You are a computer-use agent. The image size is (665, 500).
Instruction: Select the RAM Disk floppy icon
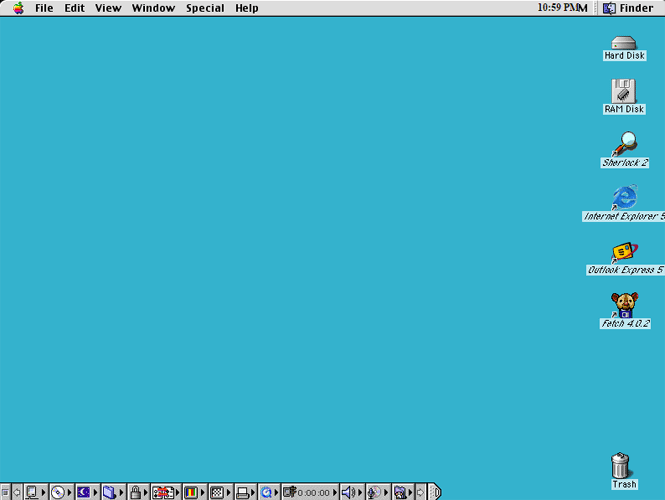623,91
